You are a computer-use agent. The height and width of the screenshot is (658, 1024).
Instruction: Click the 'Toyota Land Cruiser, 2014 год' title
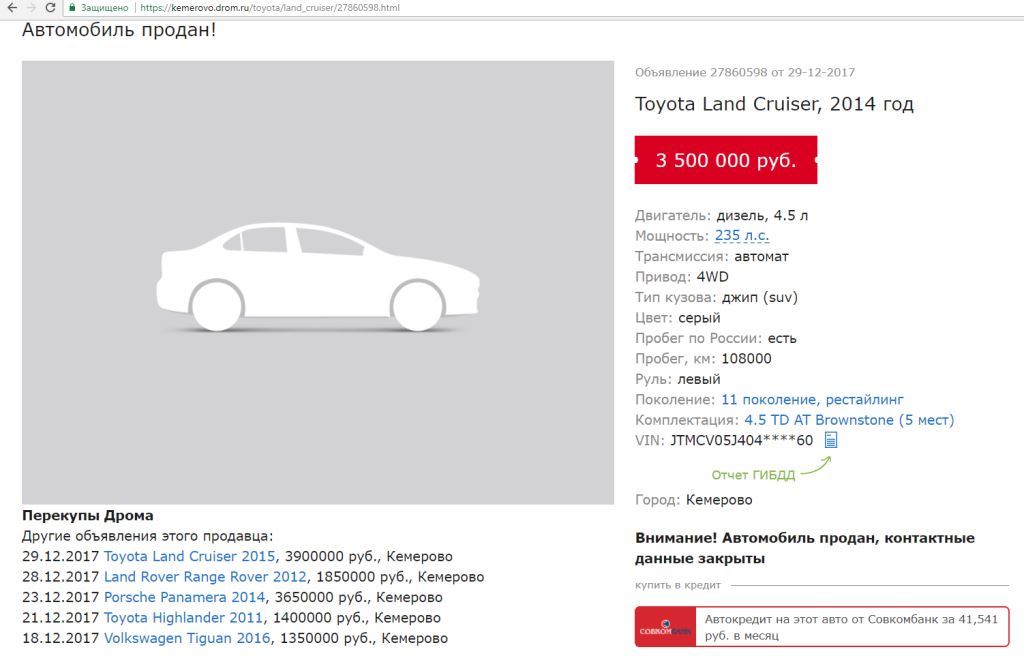coord(774,104)
